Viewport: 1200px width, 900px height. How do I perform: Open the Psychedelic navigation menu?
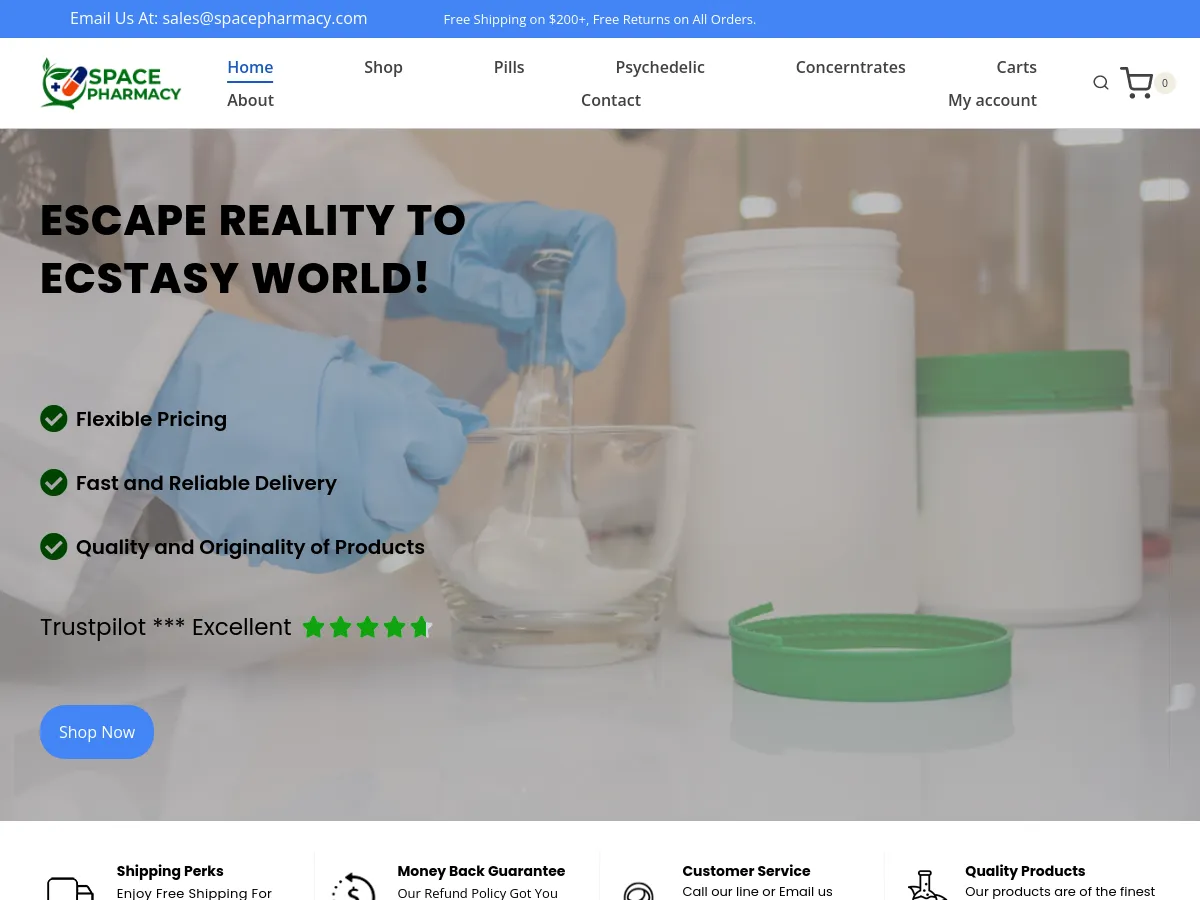[x=660, y=67]
